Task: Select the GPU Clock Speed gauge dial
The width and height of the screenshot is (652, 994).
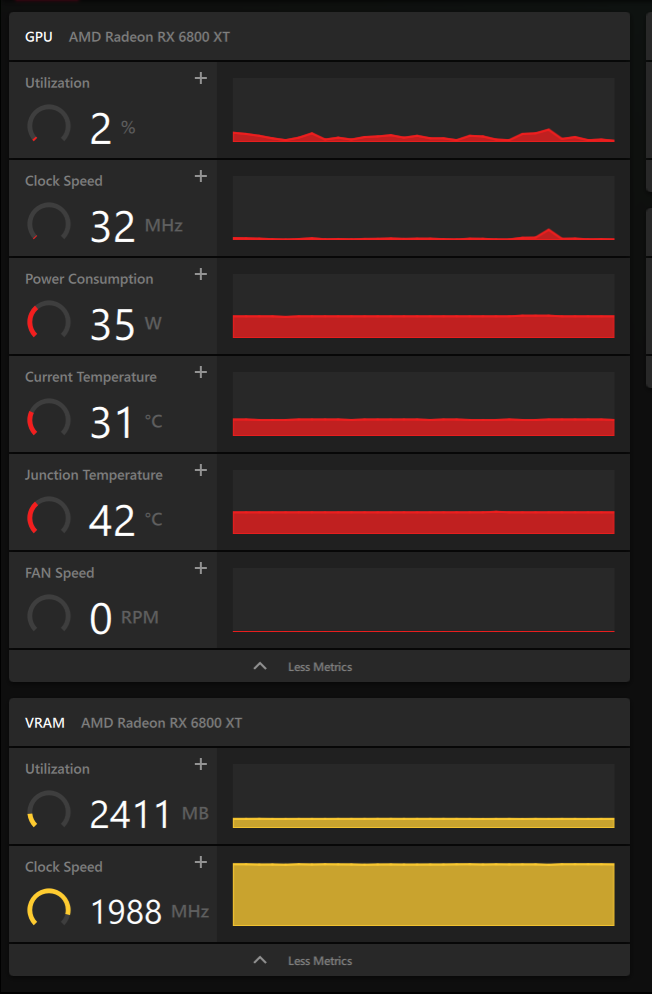Action: 49,223
